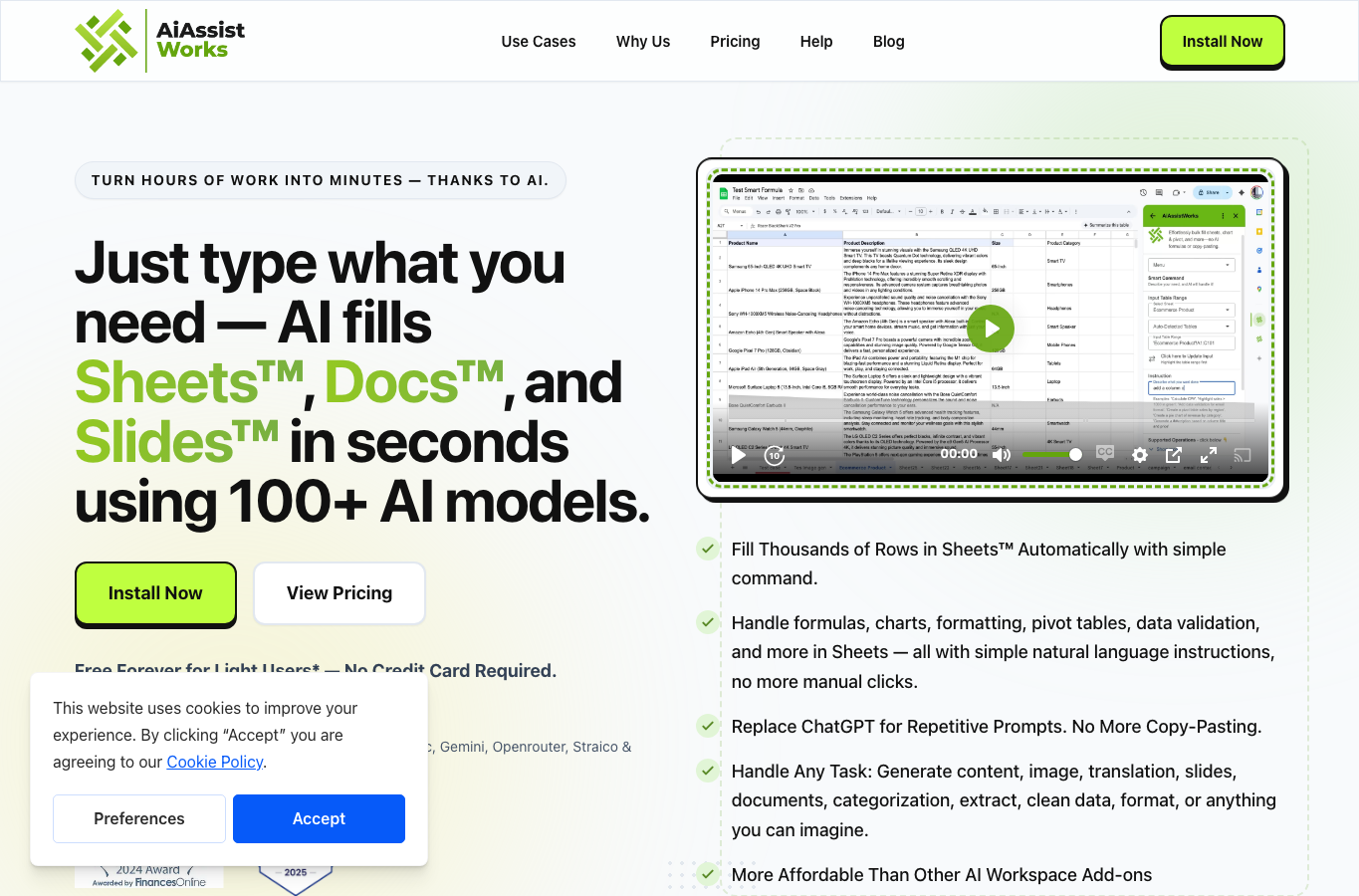Screen dimensions: 1359x896
Task: Click checkmark beside 'Fill Thousands of Rows'
Action: click(707, 549)
